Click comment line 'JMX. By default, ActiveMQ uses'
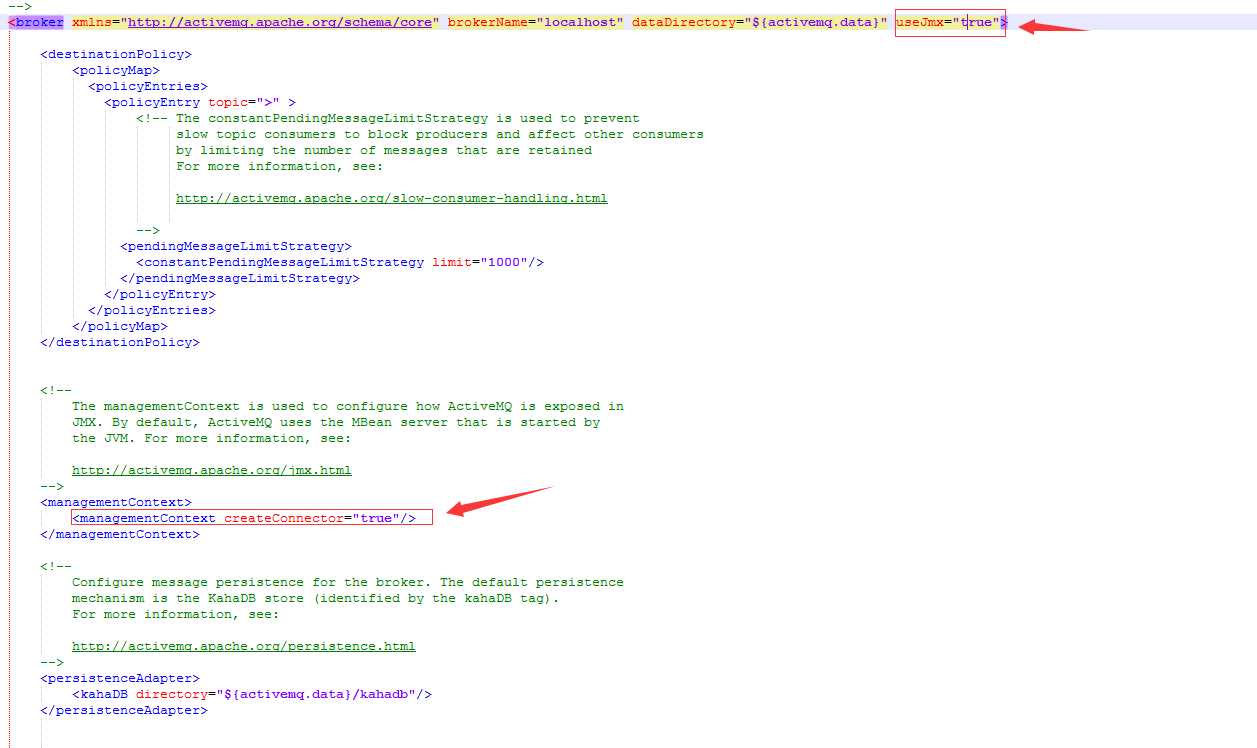 (x=336, y=422)
